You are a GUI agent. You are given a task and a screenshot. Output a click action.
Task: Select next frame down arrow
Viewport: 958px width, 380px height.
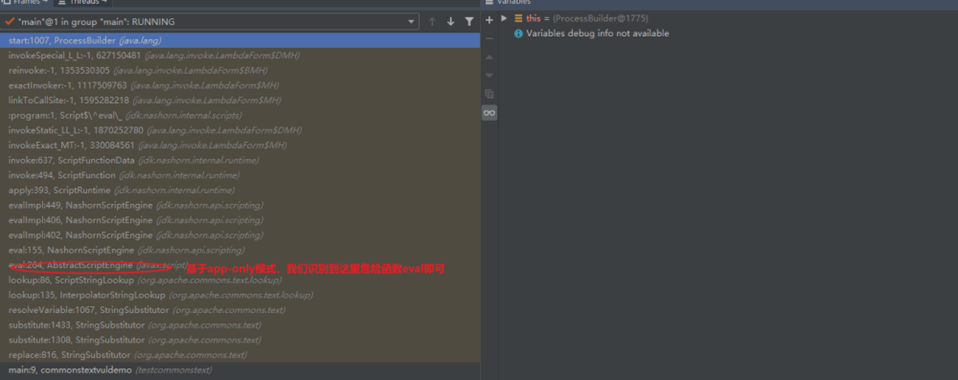coord(451,21)
